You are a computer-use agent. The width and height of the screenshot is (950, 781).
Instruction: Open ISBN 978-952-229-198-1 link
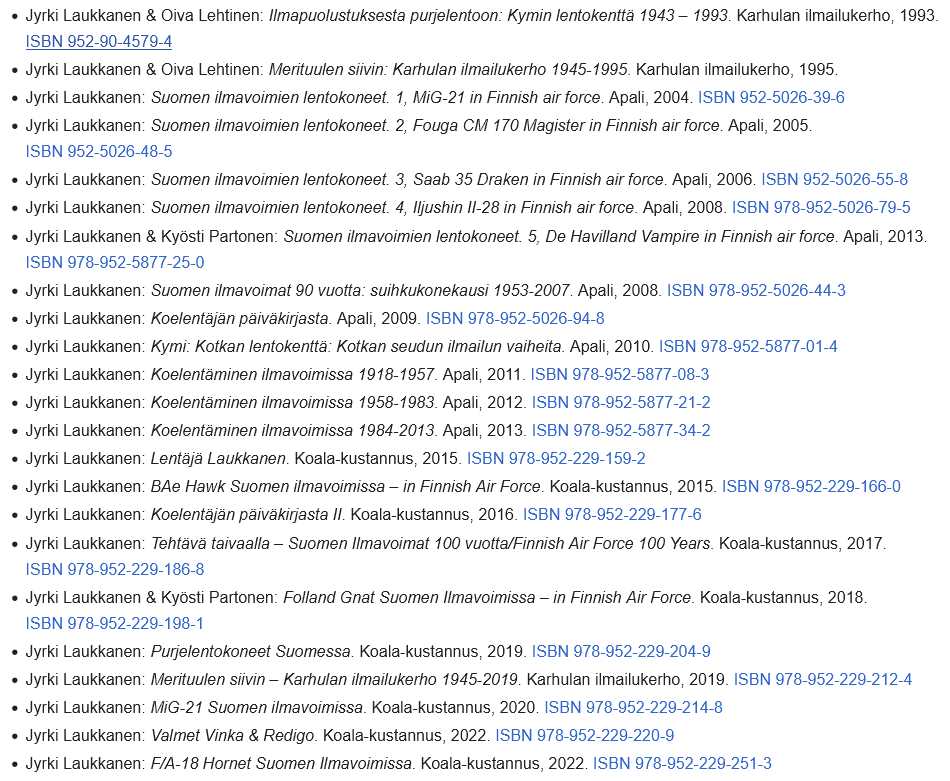[115, 623]
